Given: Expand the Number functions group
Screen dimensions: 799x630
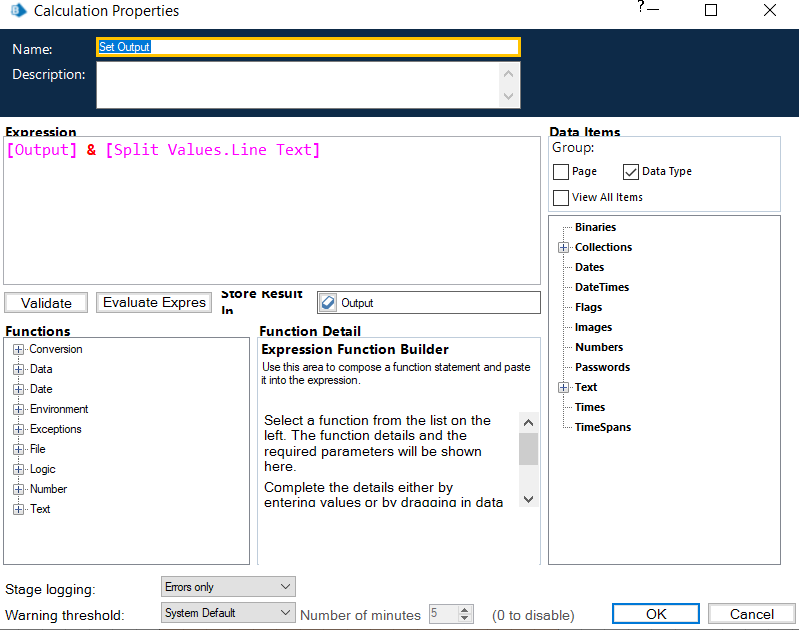Looking at the screenshot, I should click(x=18, y=489).
